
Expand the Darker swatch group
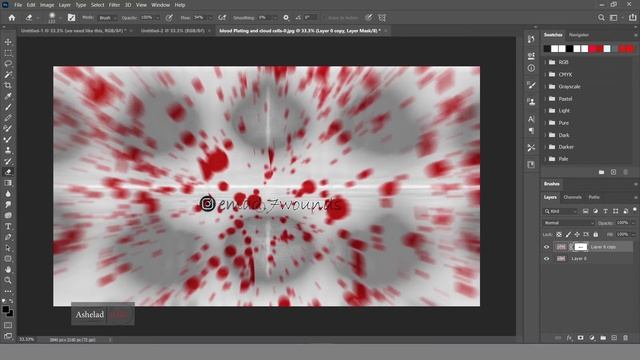pyautogui.click(x=545, y=147)
